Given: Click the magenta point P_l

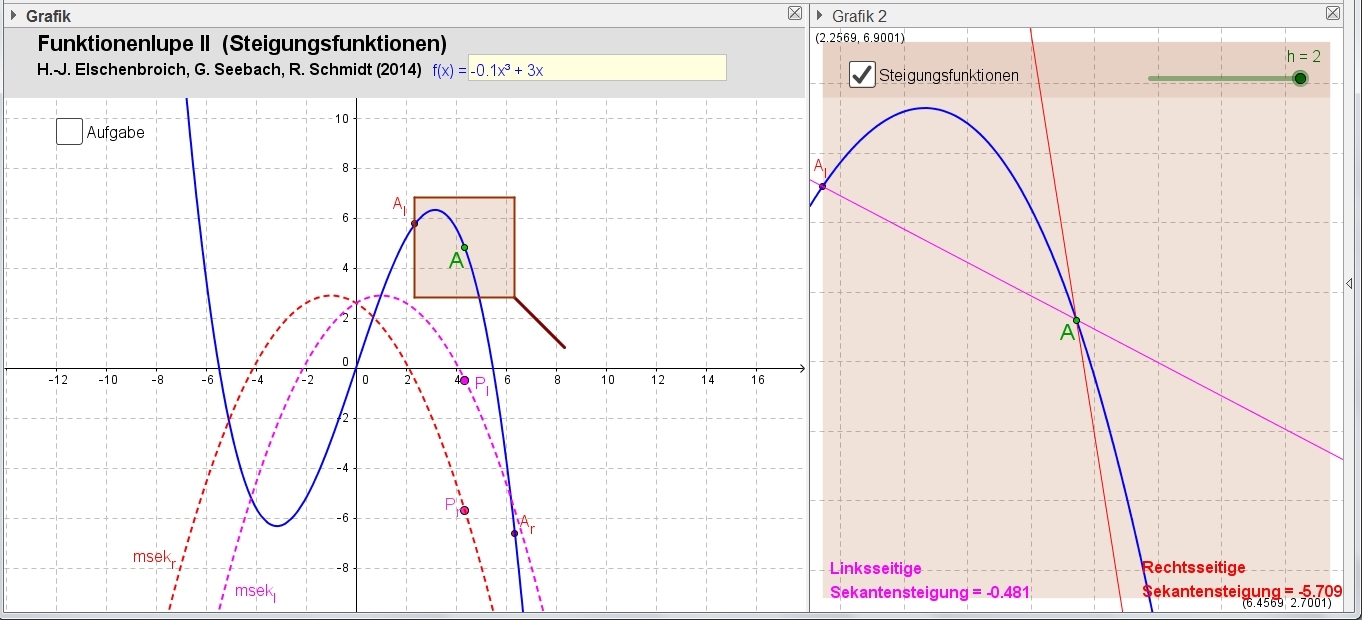Looking at the screenshot, I should pos(464,380).
